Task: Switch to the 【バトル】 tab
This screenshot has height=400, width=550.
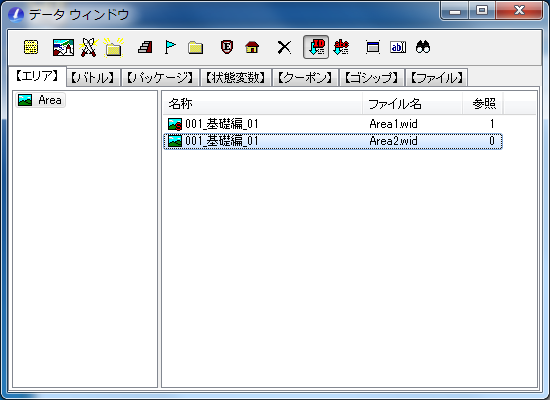Action: [x=93, y=78]
